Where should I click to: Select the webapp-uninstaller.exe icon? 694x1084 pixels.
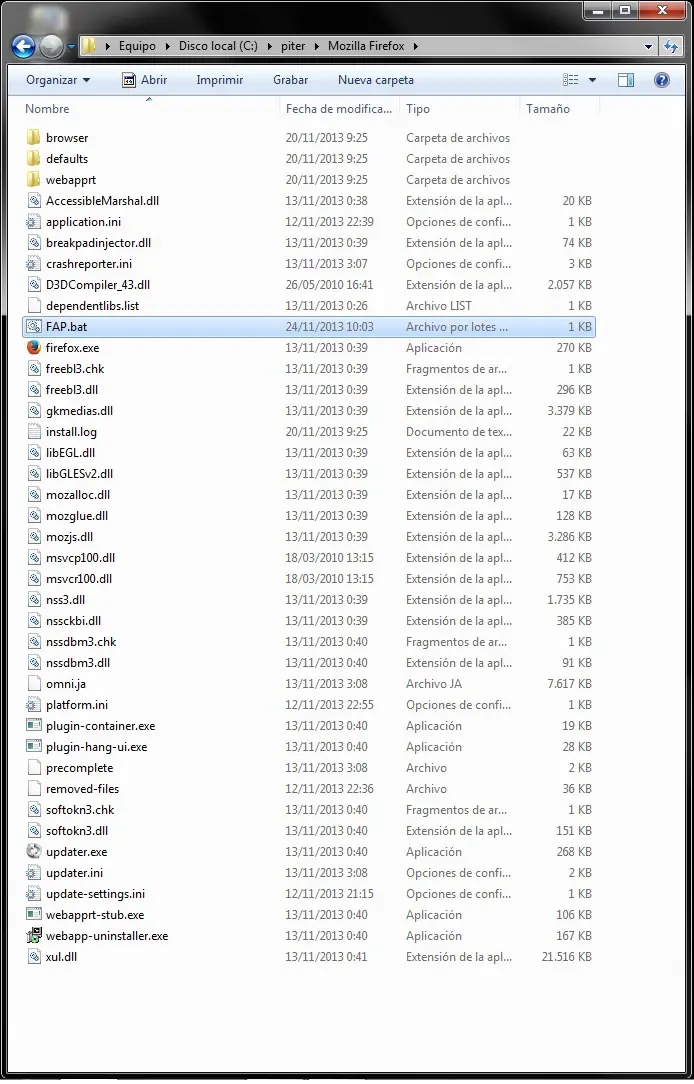34,935
